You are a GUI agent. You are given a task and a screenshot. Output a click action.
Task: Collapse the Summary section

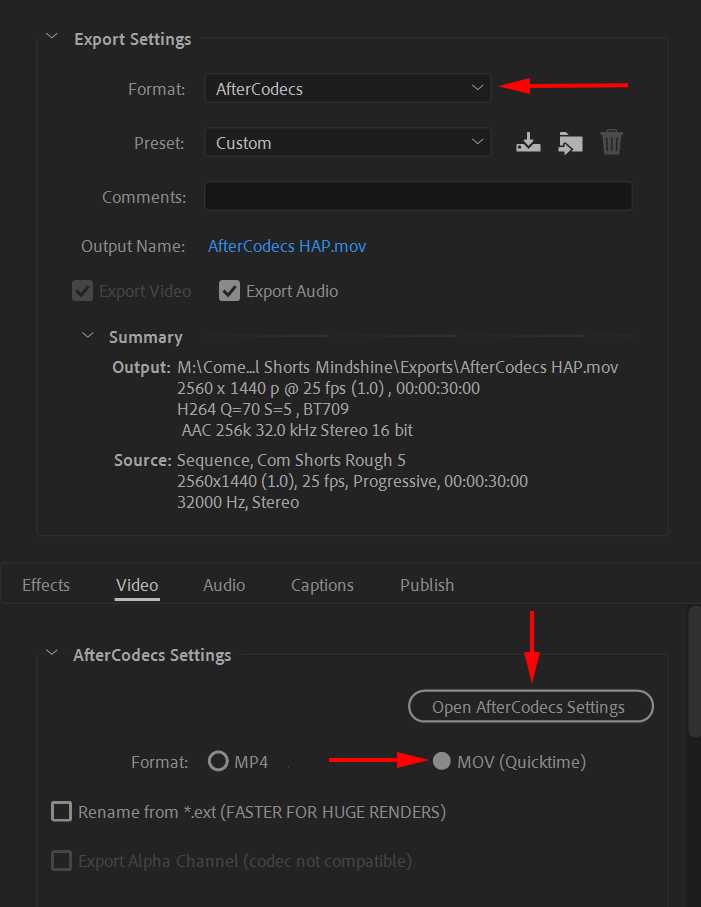click(x=87, y=336)
